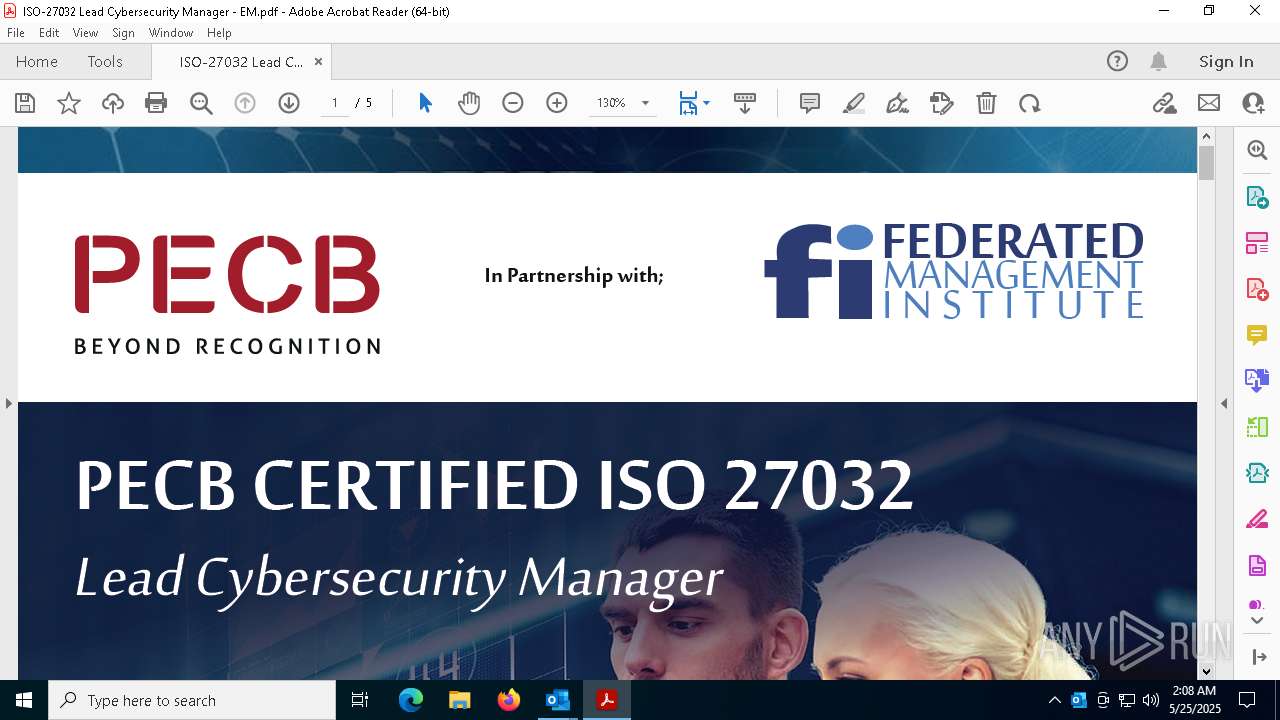Activate the selection arrow tool
Screen dimensions: 1280x720
[425, 103]
